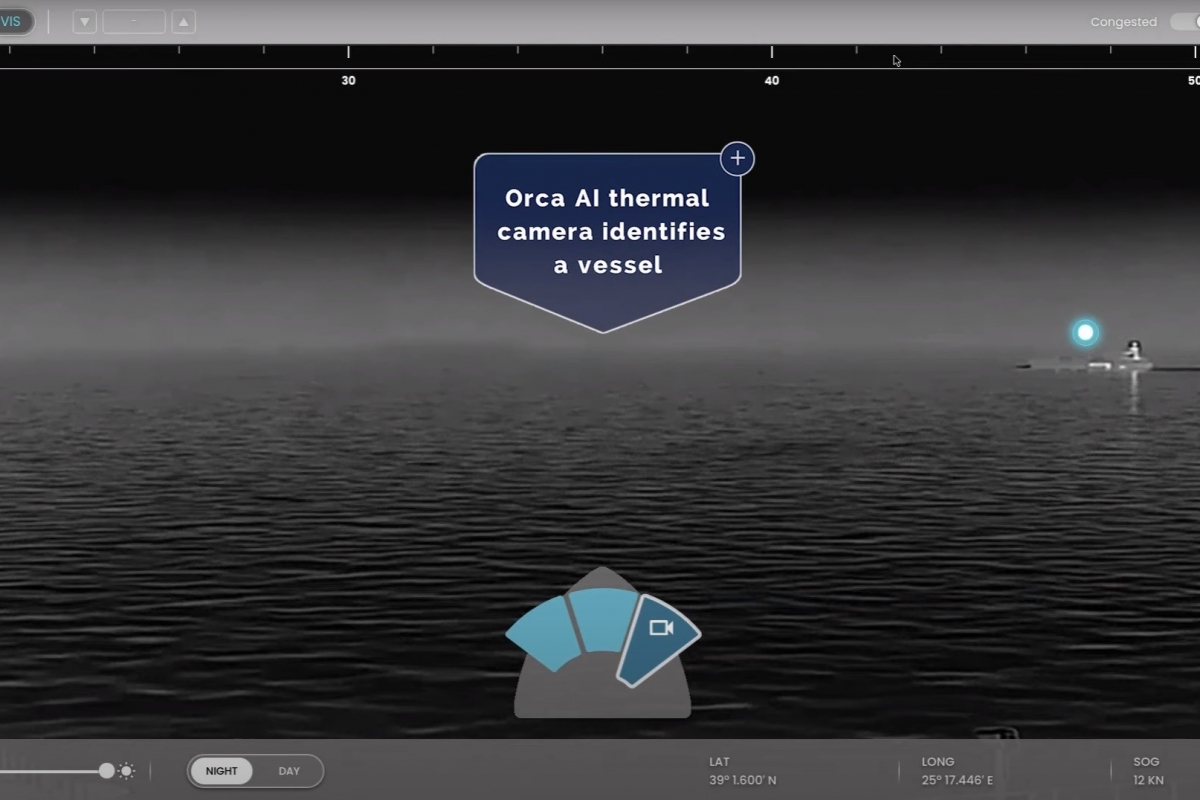Click the plus icon on the tooltip

pyautogui.click(x=737, y=159)
